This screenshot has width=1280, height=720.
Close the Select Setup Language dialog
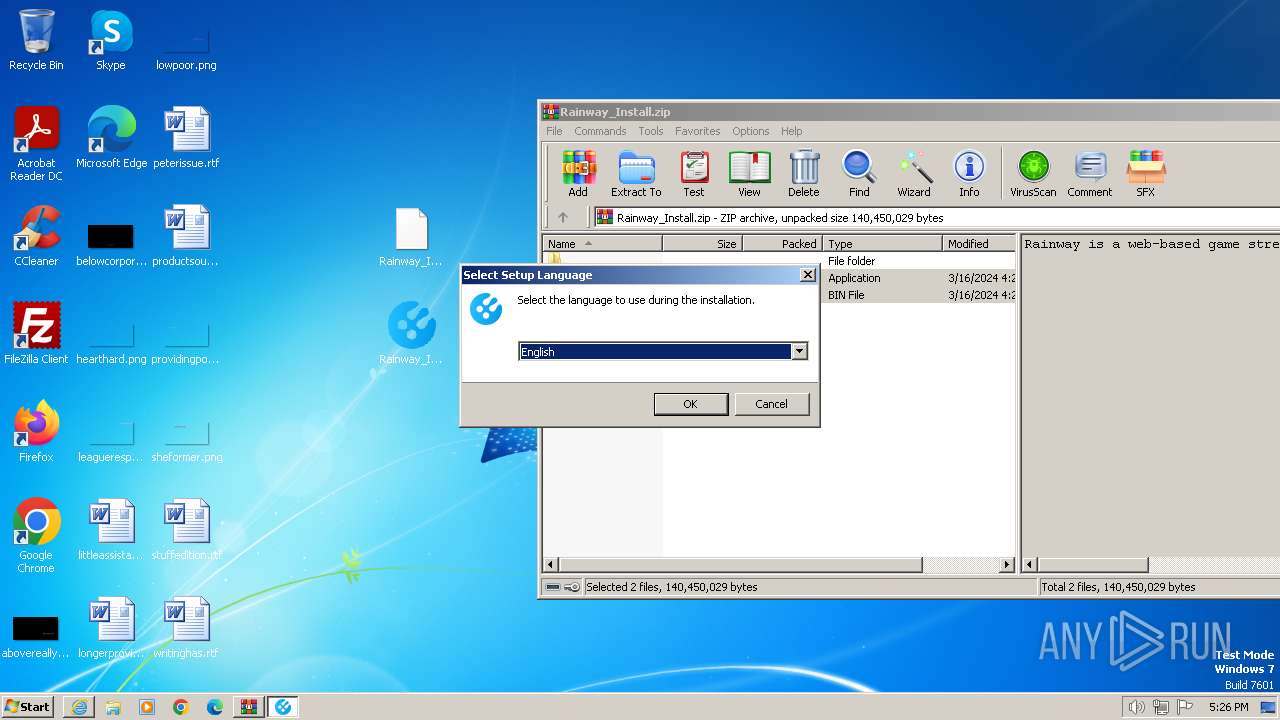pos(808,275)
